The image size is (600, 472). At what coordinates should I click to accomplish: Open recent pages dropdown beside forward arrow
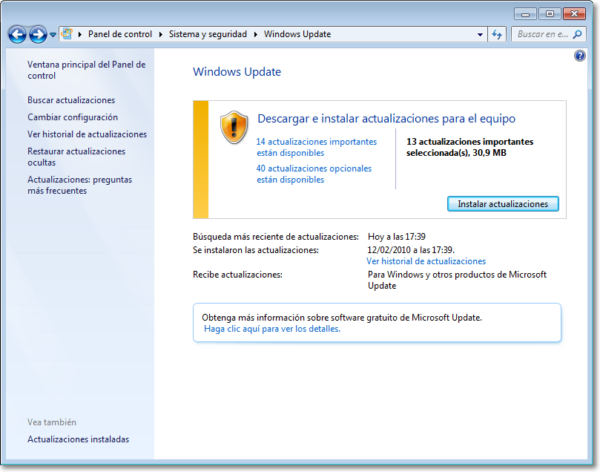[x=53, y=35]
